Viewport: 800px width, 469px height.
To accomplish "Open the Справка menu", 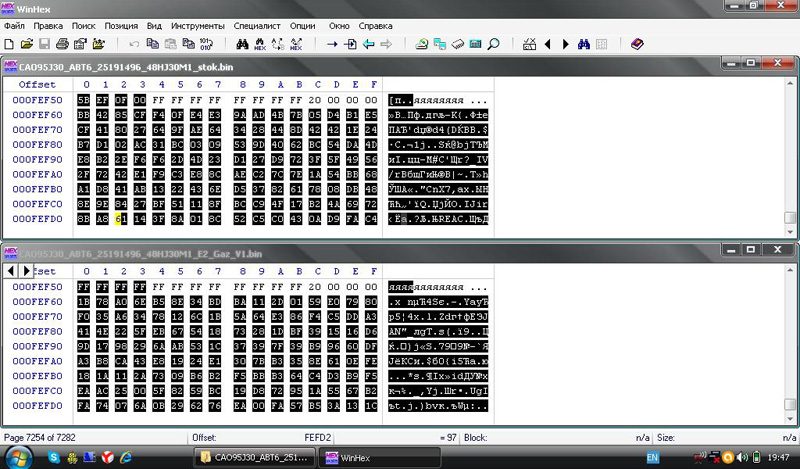I will tap(375, 24).
